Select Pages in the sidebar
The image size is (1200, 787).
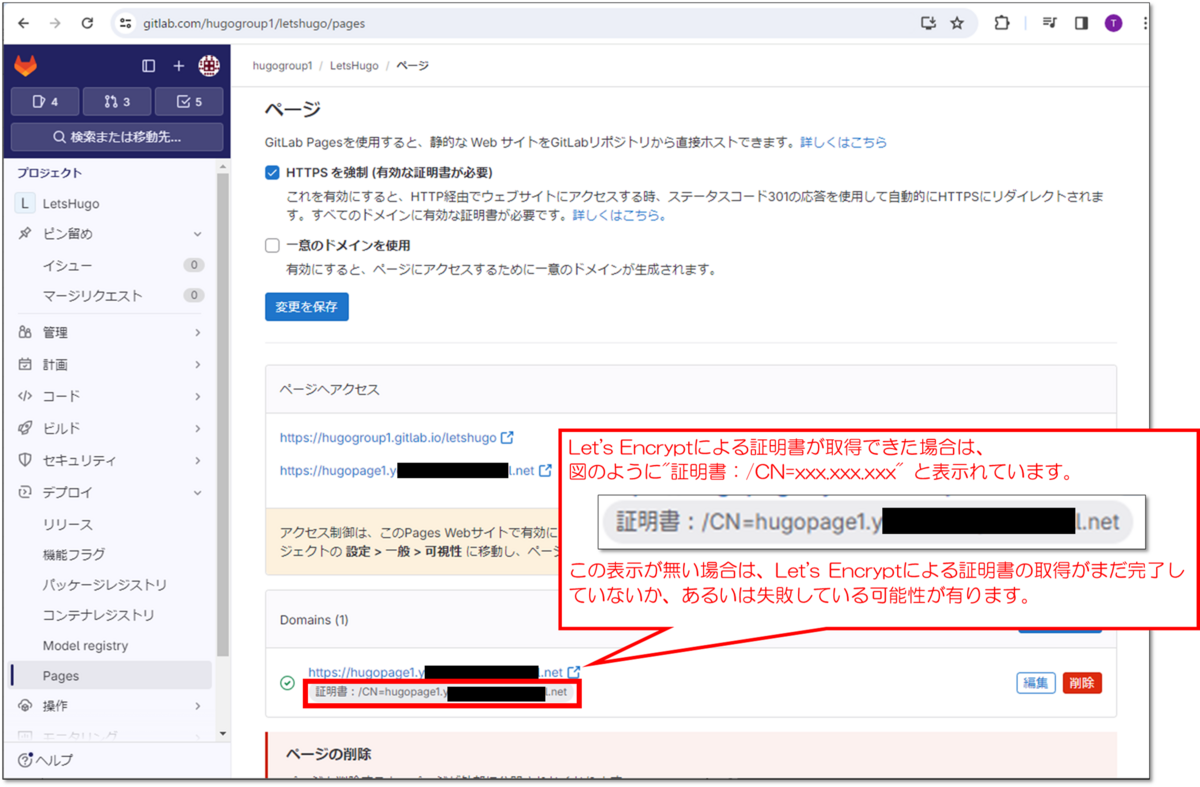pos(110,676)
